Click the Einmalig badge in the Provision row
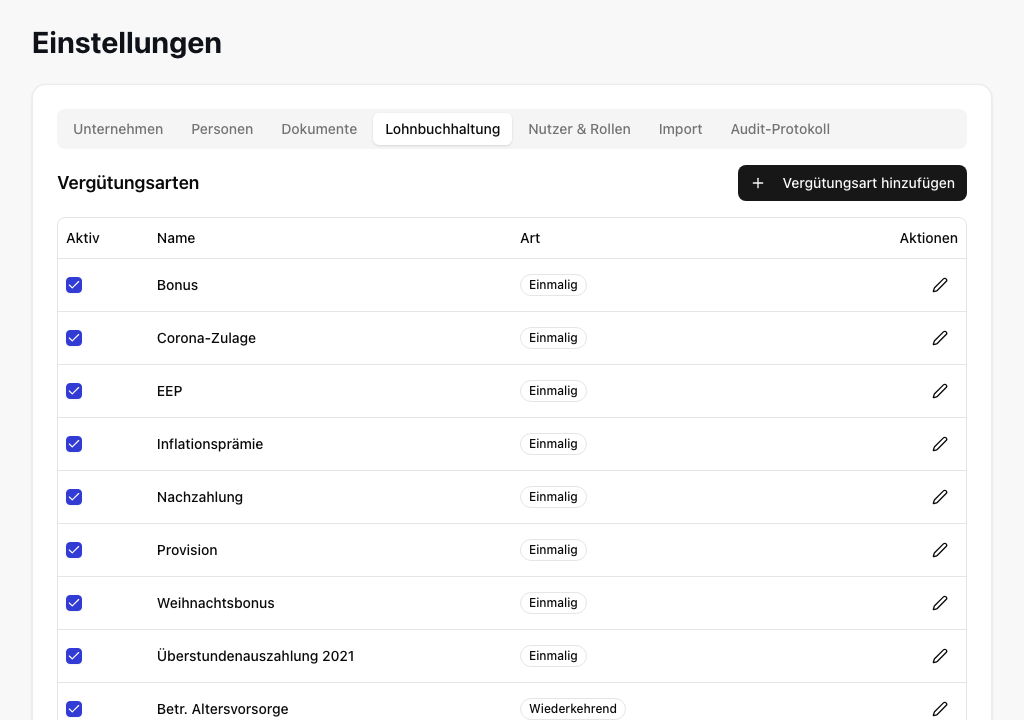The width and height of the screenshot is (1024, 720). coord(553,550)
